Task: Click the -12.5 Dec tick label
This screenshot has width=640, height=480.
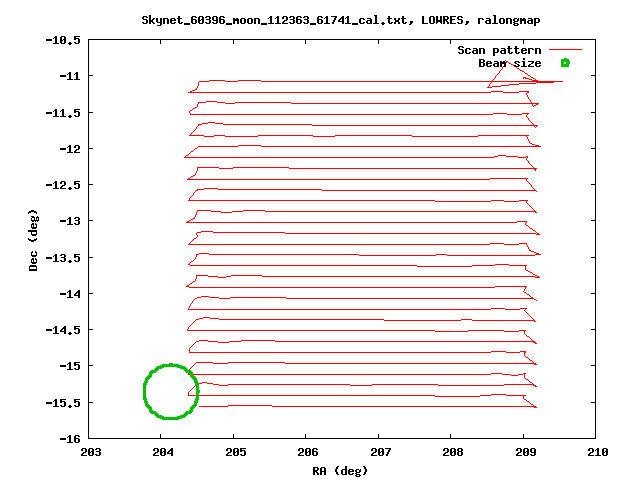Action: pyautogui.click(x=63, y=185)
